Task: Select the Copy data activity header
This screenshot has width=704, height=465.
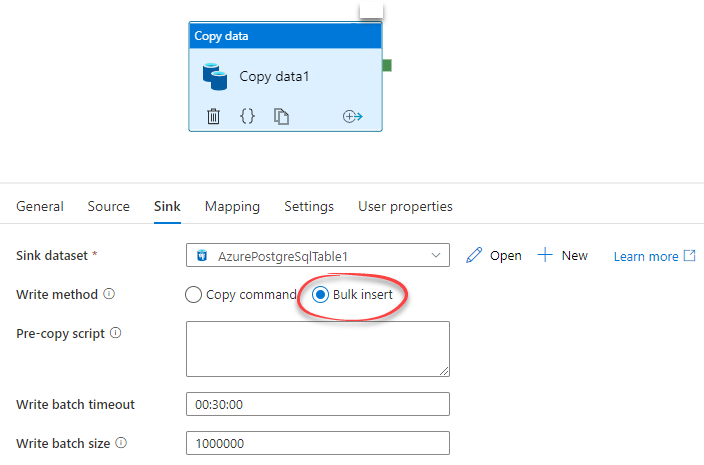Action: click(x=286, y=35)
